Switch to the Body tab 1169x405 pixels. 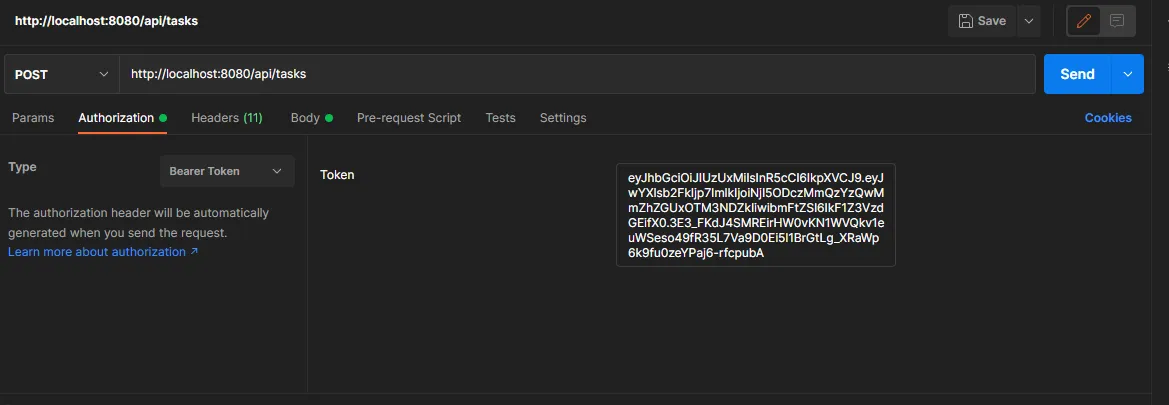[x=305, y=118]
